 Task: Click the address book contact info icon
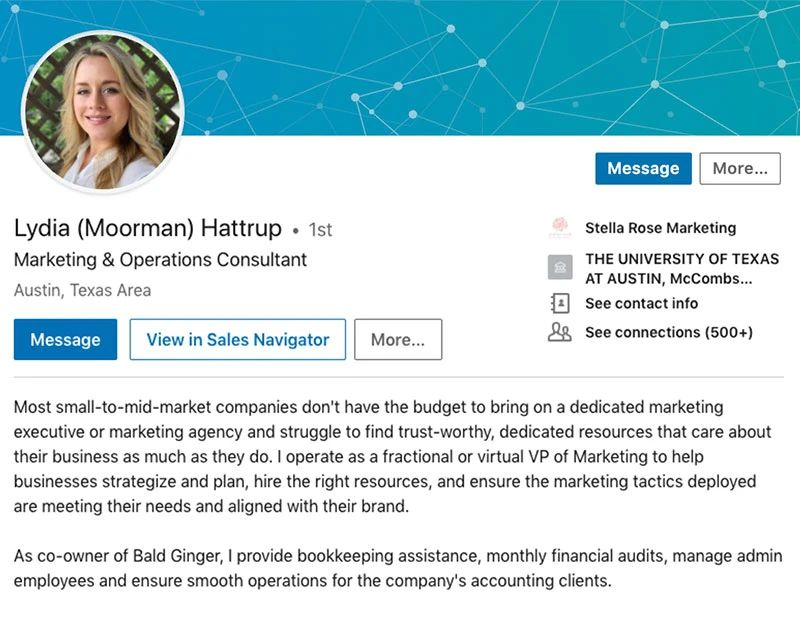(557, 304)
